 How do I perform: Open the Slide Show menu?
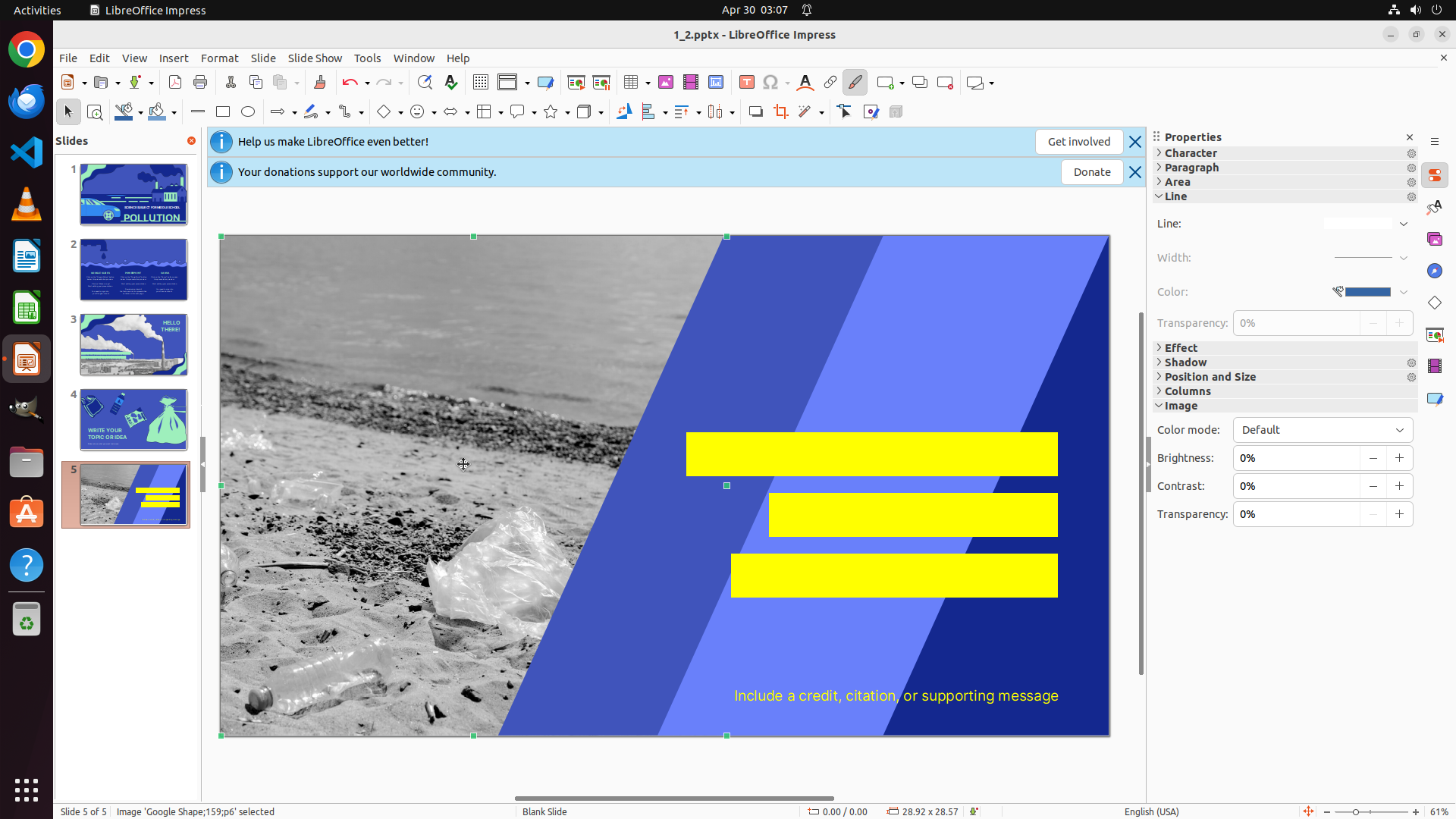[x=315, y=58]
